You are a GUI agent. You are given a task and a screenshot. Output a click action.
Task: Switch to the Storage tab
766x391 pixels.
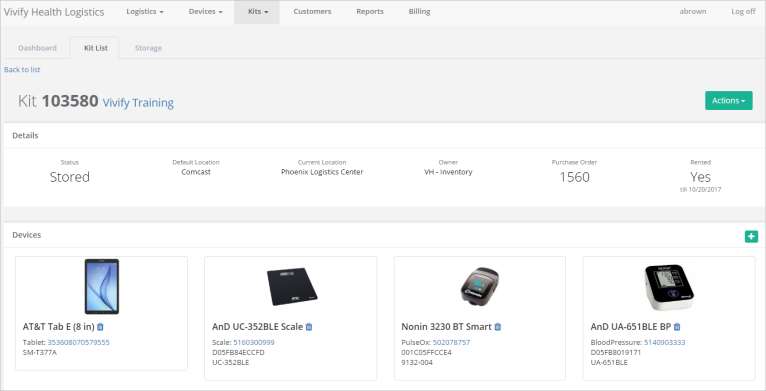pyautogui.click(x=148, y=48)
